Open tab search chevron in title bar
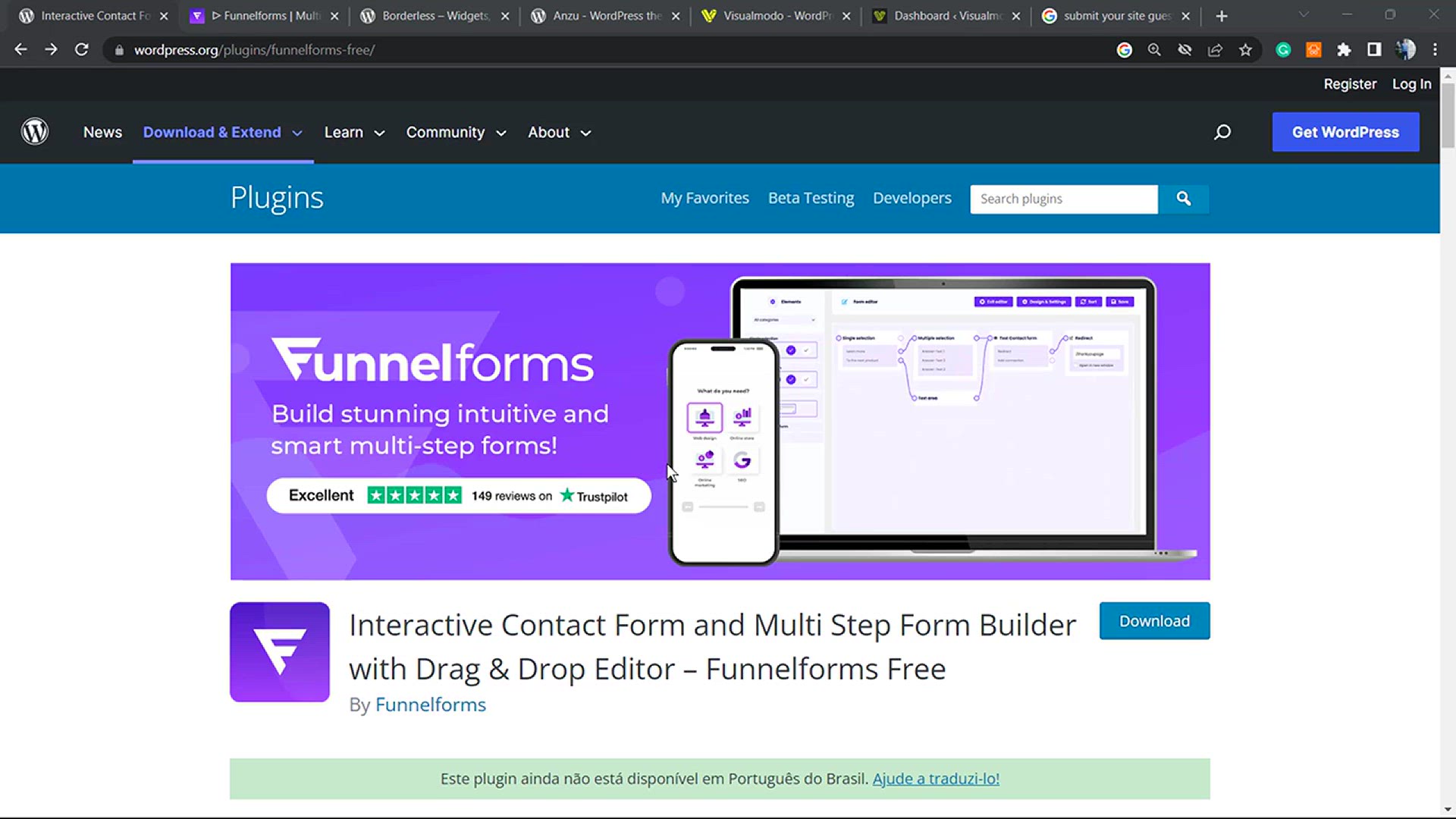Image resolution: width=1456 pixels, height=819 pixels. 1304,15
